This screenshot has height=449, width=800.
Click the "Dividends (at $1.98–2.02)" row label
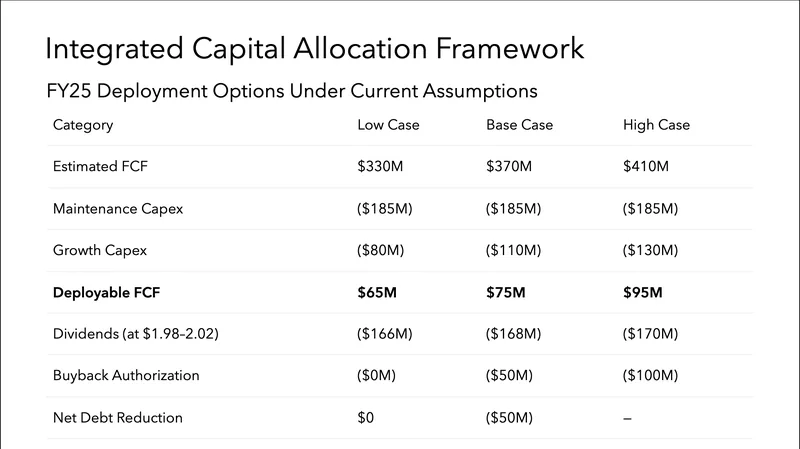[136, 334]
